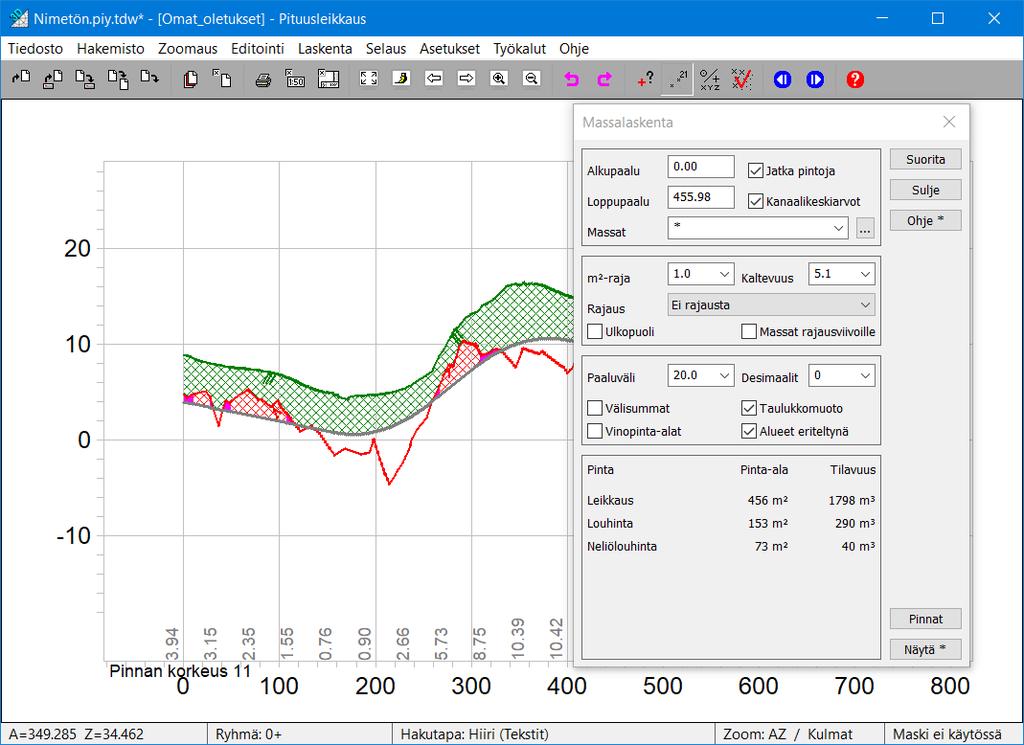
Task: Enable the Vinopinta-alat checkbox
Action: (x=594, y=432)
